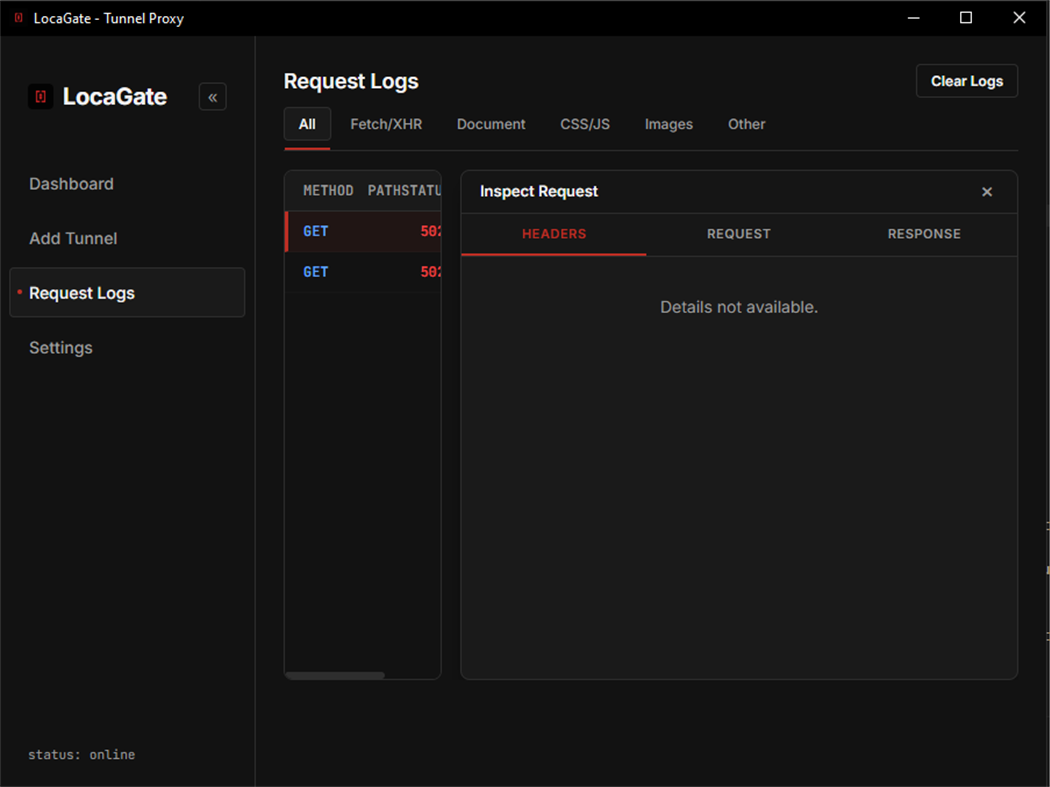View the RESPONSE inspector tab
The image size is (1050, 787).
(x=924, y=234)
